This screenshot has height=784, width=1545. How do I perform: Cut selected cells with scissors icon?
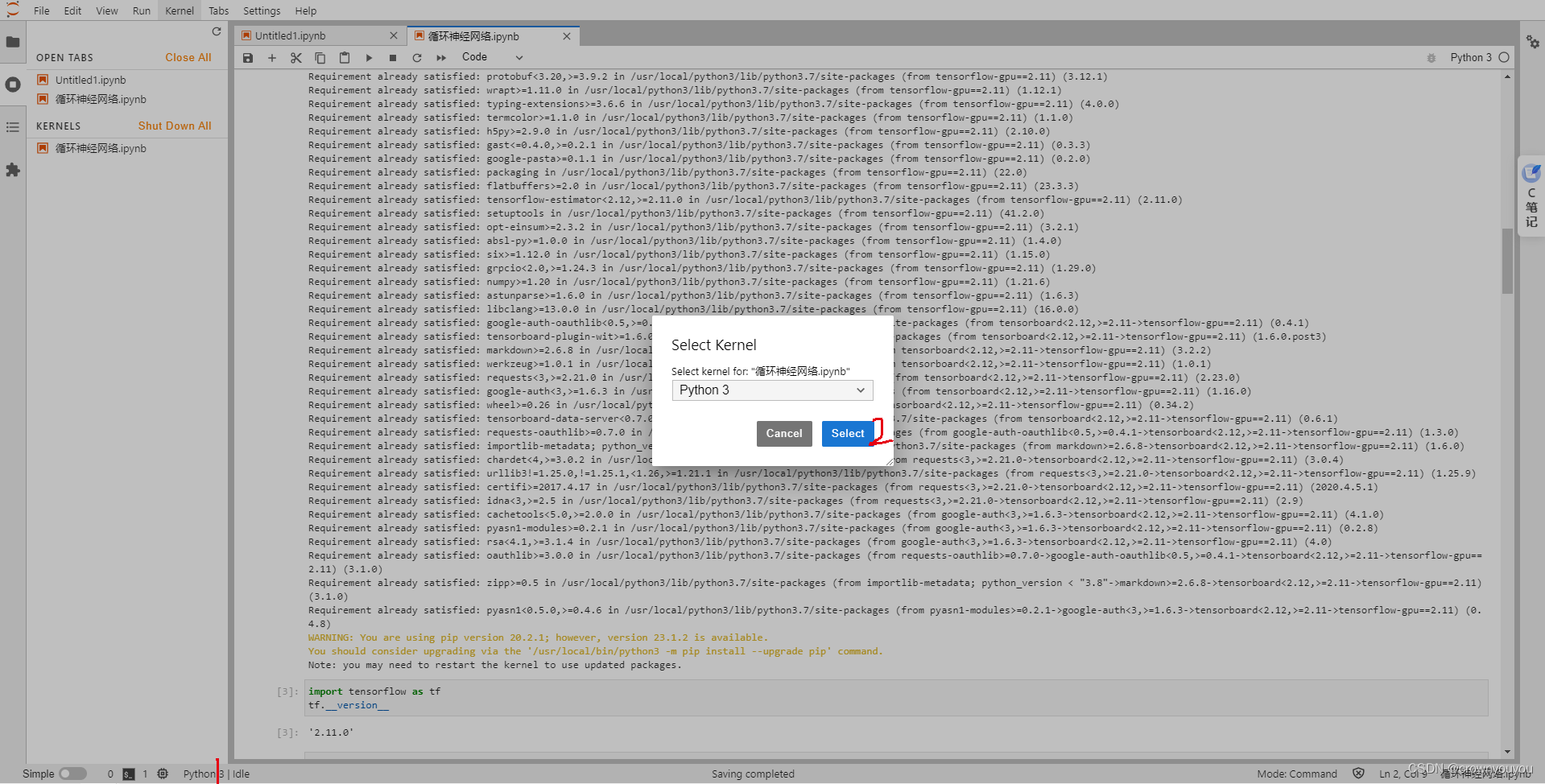(296, 58)
